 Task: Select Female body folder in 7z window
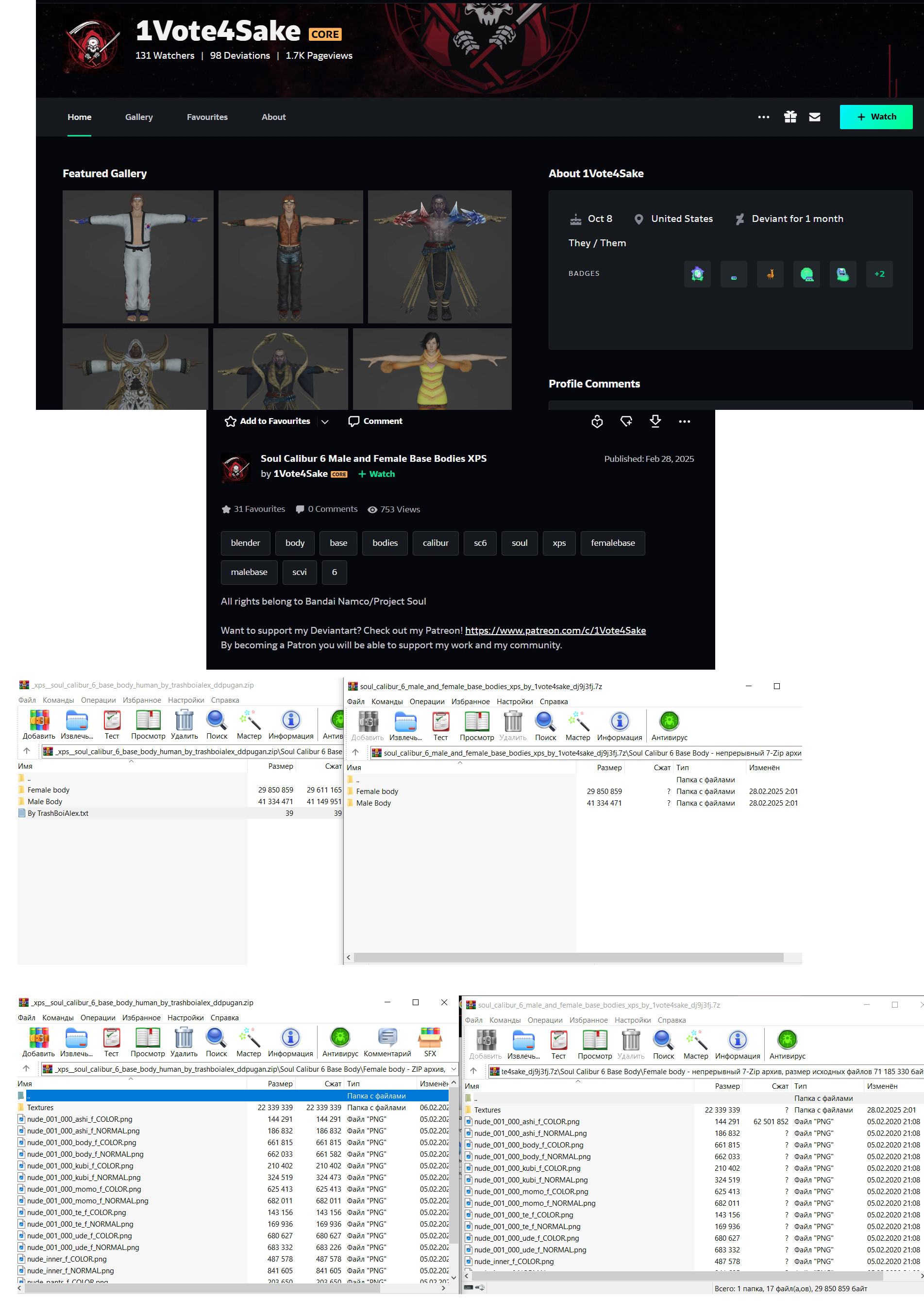tap(377, 792)
